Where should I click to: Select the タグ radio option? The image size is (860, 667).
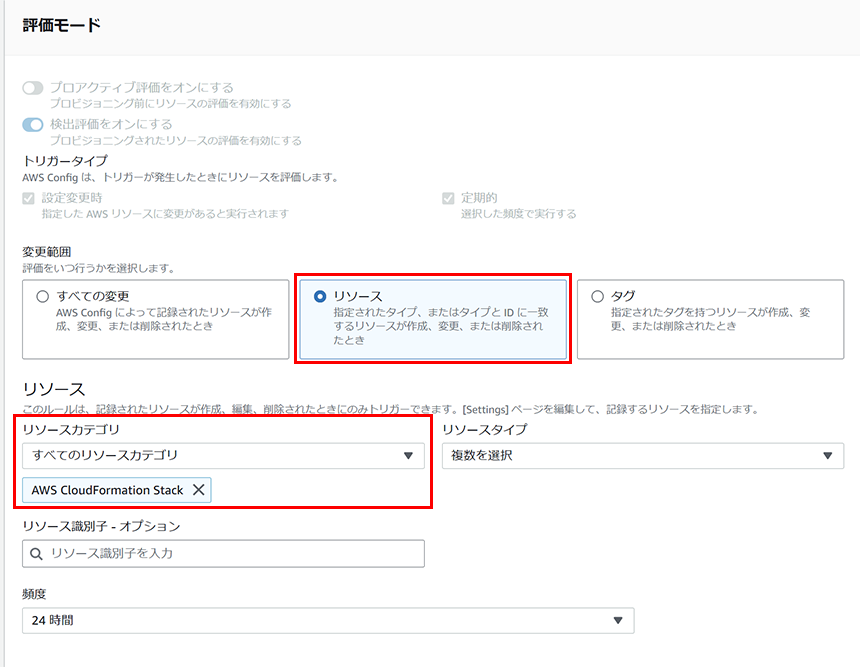coord(597,297)
